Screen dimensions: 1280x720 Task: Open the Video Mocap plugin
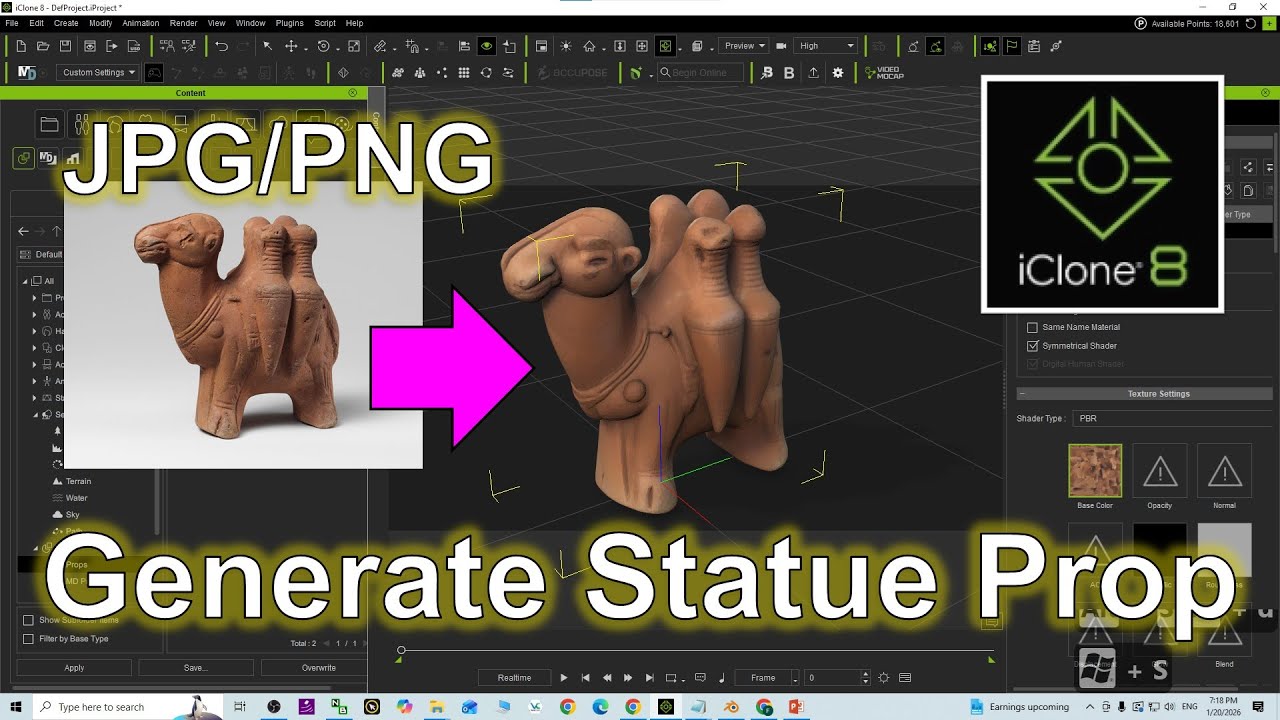[x=885, y=73]
